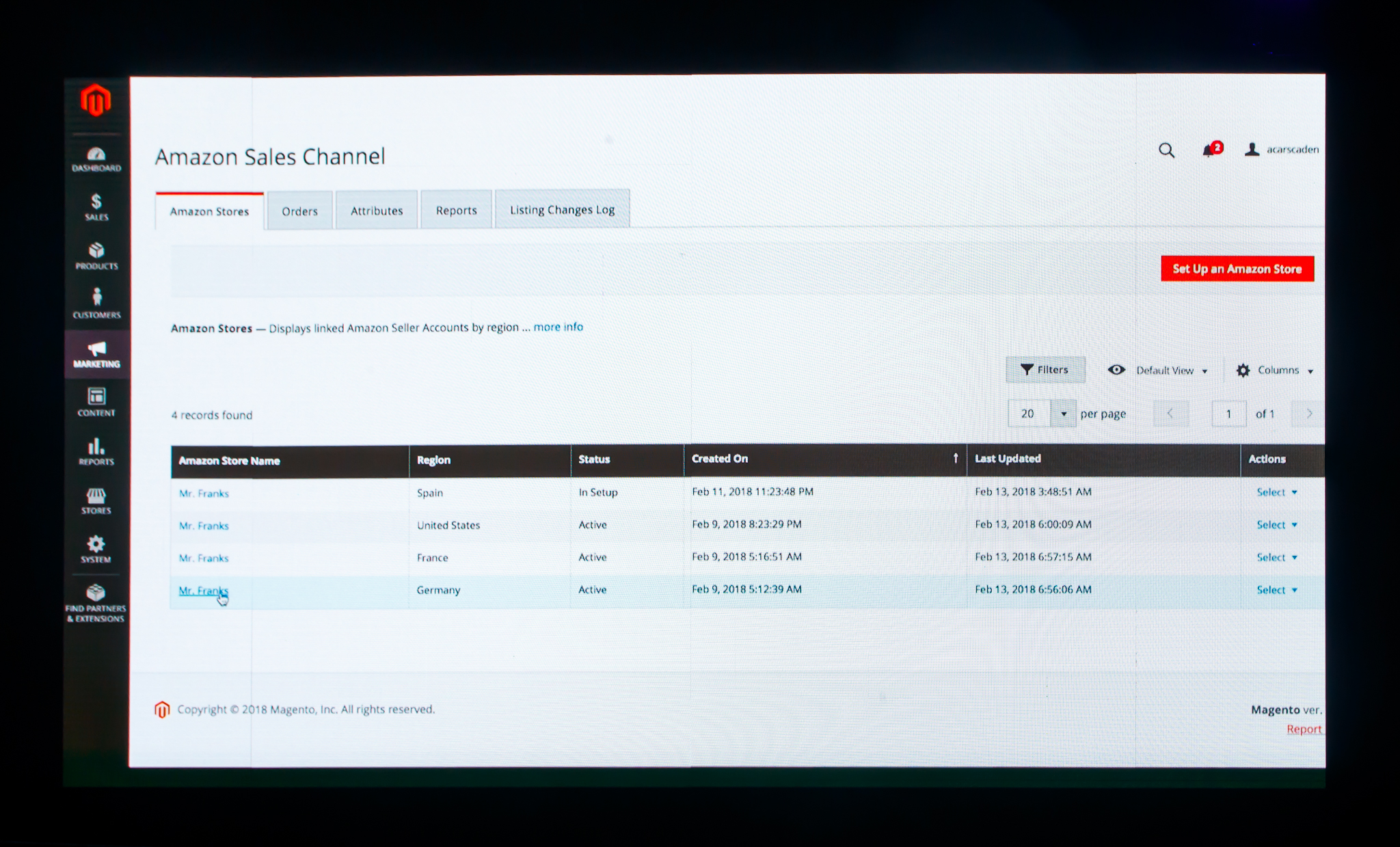Open the Products sidebar menu
The width and height of the screenshot is (1400, 847).
(96, 256)
